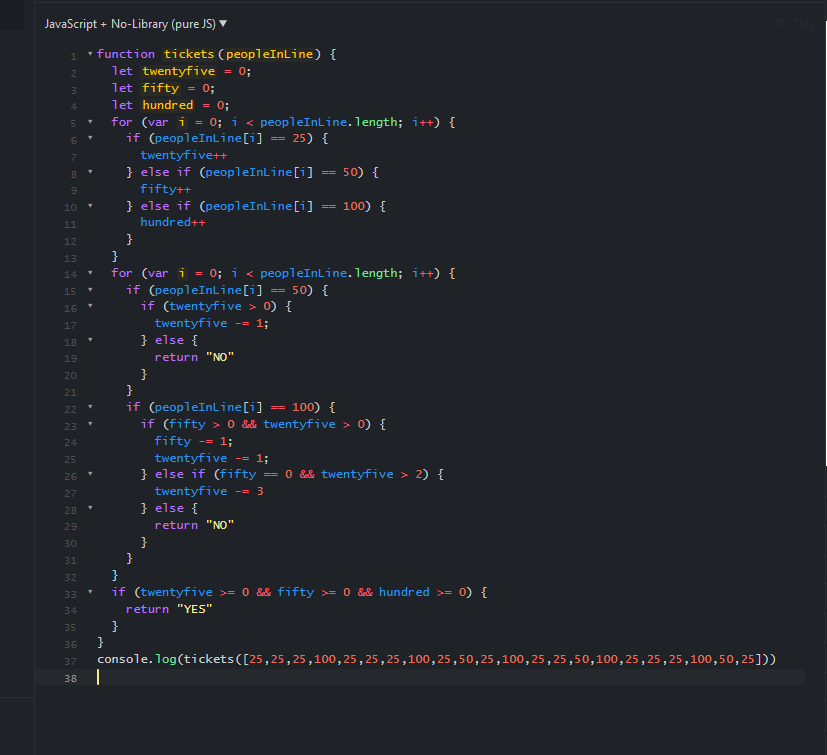Click line number 37 in the gutter
Screen dimensions: 827x755
[70, 661]
